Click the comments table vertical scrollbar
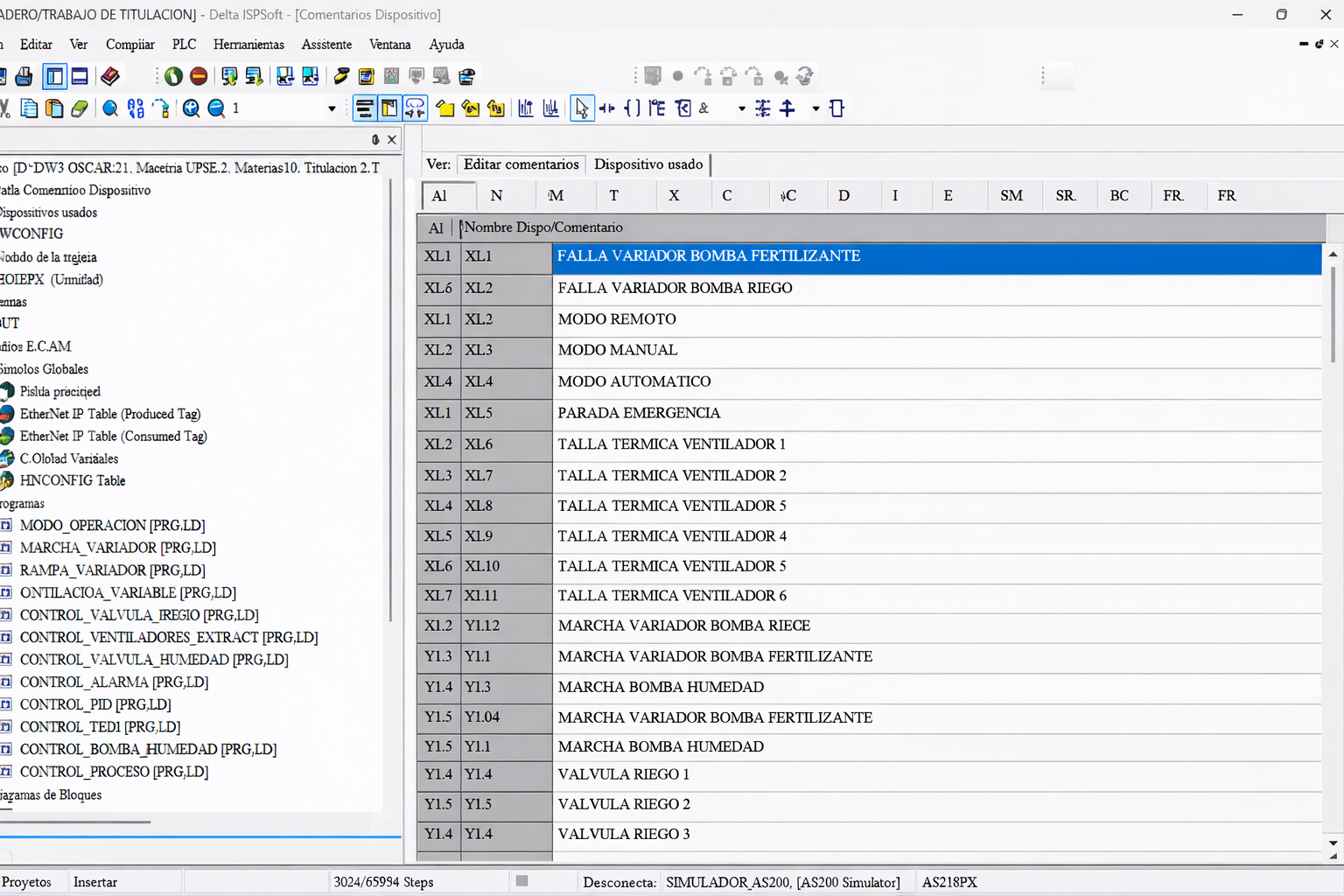This screenshot has width=1344, height=896. coord(1333,315)
